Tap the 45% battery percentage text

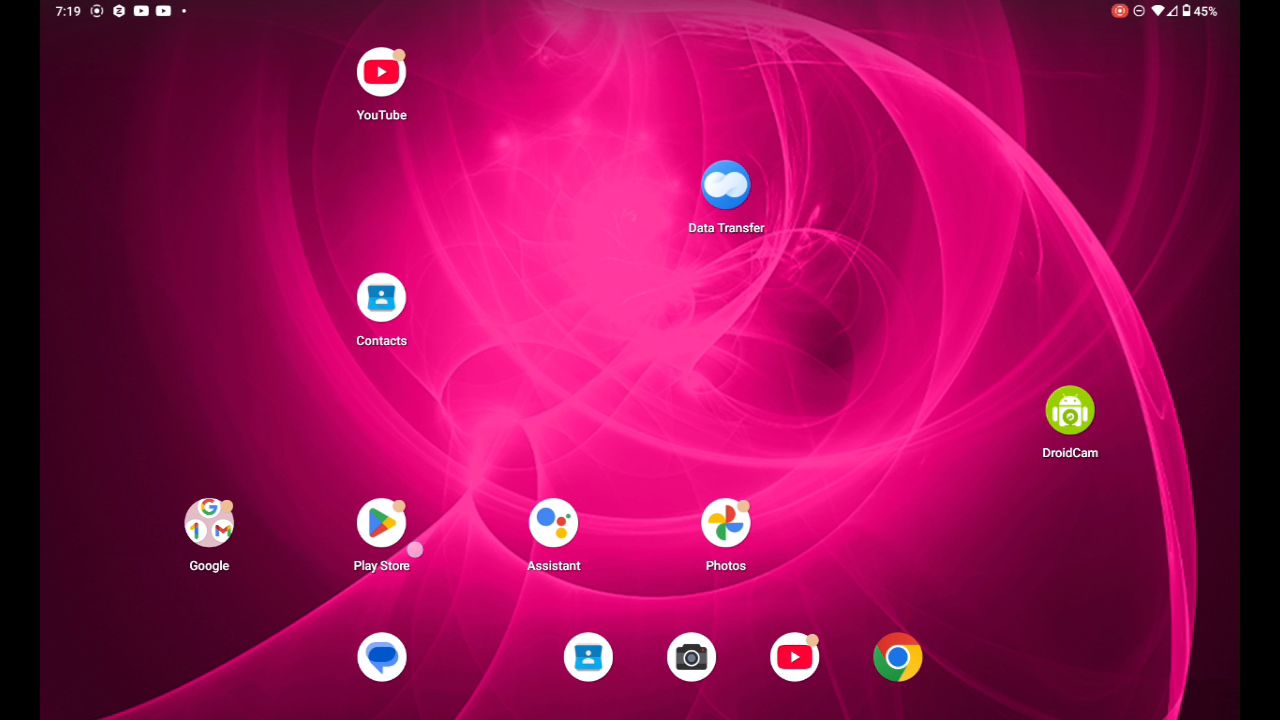[1205, 11]
